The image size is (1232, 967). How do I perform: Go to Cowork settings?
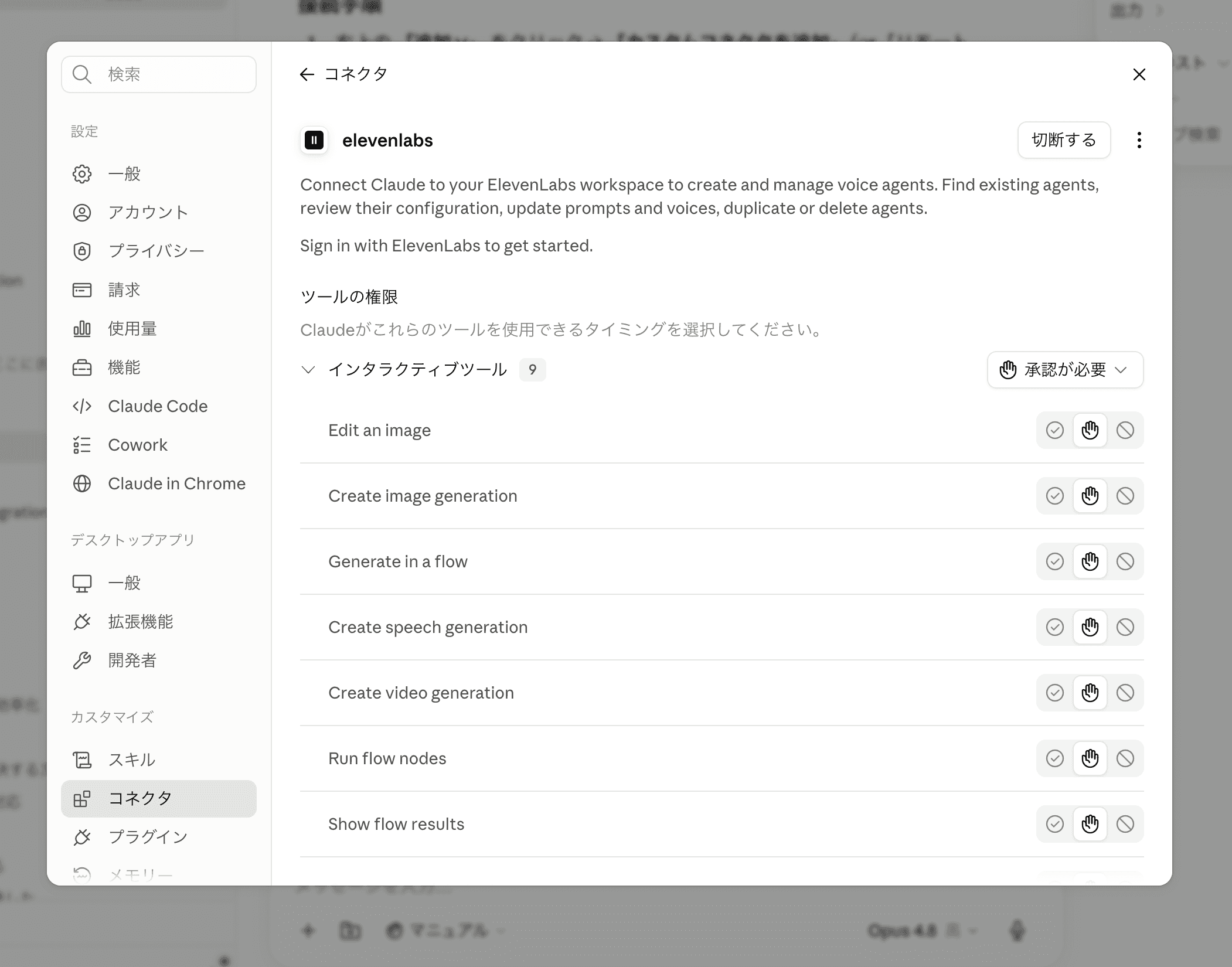coord(159,445)
